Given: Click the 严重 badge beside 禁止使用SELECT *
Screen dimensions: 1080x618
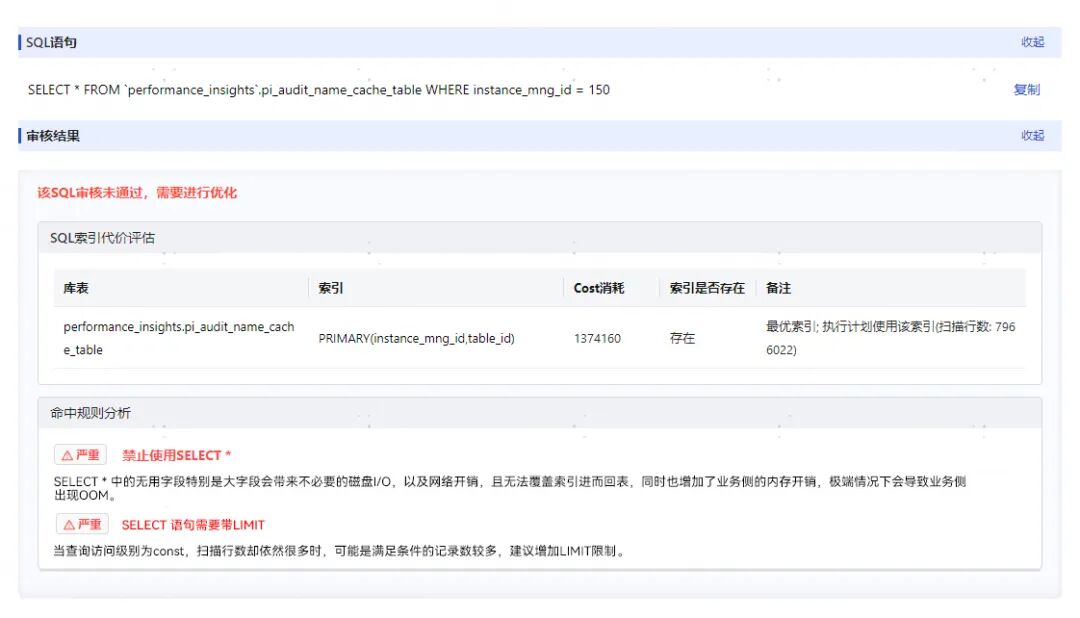Looking at the screenshot, I should pos(81,455).
